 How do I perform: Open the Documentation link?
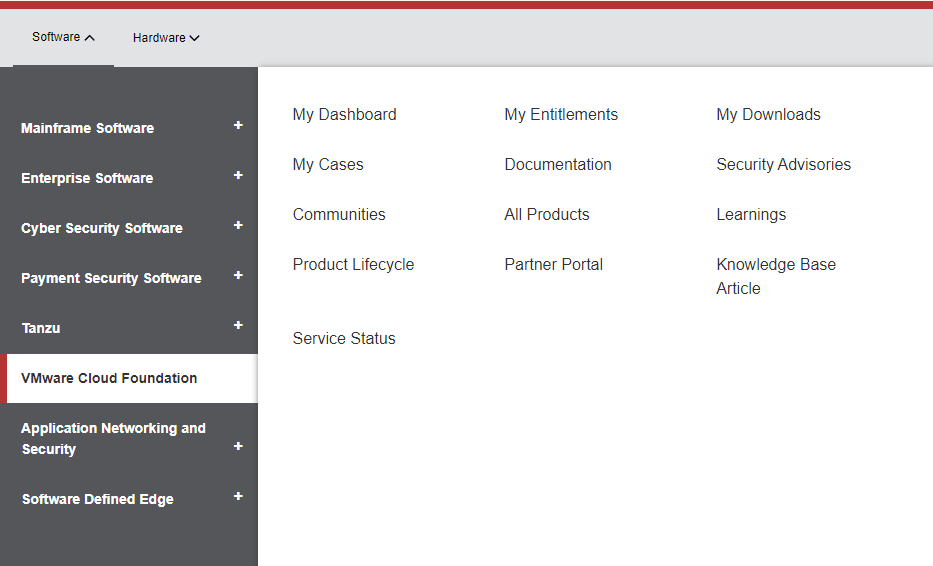click(558, 165)
